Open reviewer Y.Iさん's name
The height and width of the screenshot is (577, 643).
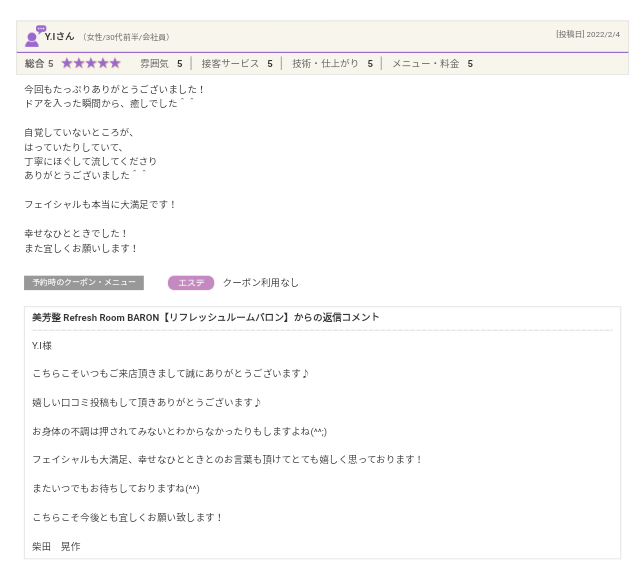(60, 37)
